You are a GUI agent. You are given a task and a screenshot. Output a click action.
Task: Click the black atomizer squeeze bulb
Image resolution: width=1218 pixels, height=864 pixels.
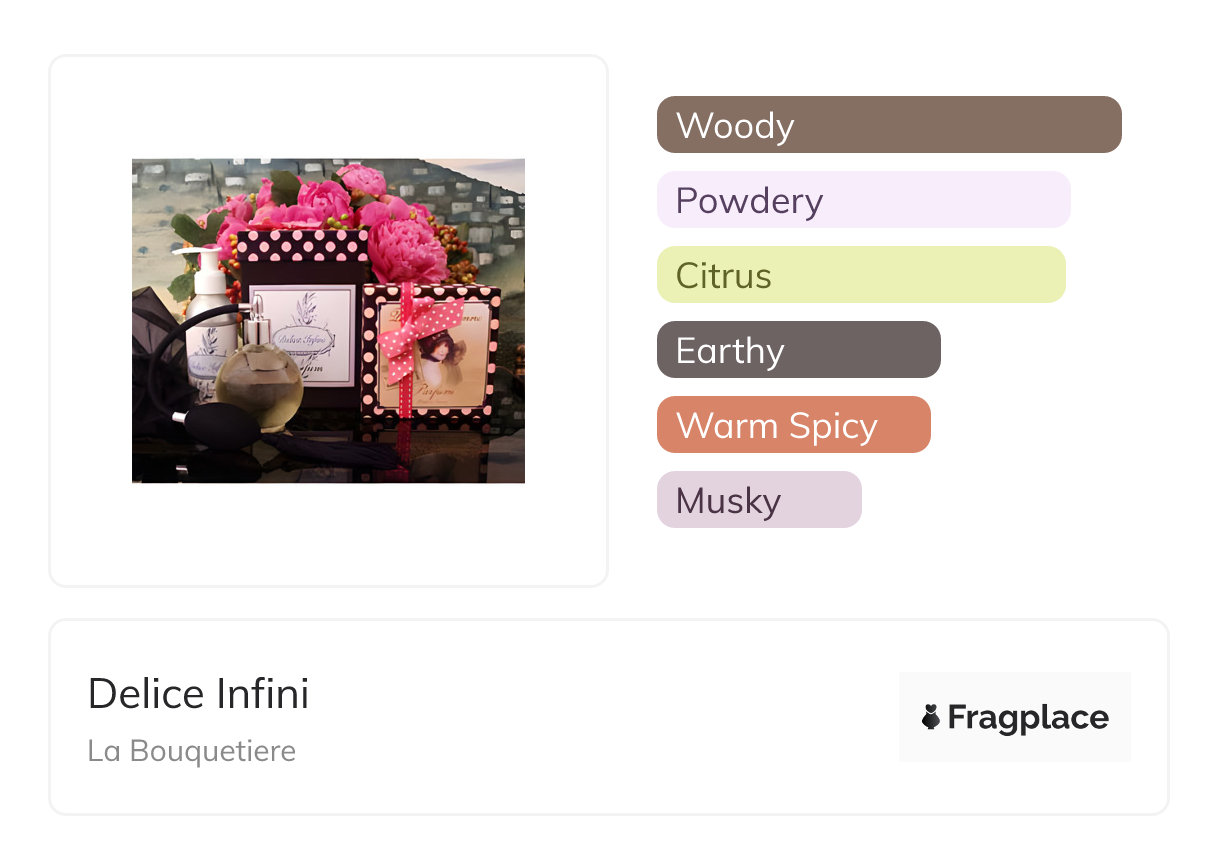217,427
